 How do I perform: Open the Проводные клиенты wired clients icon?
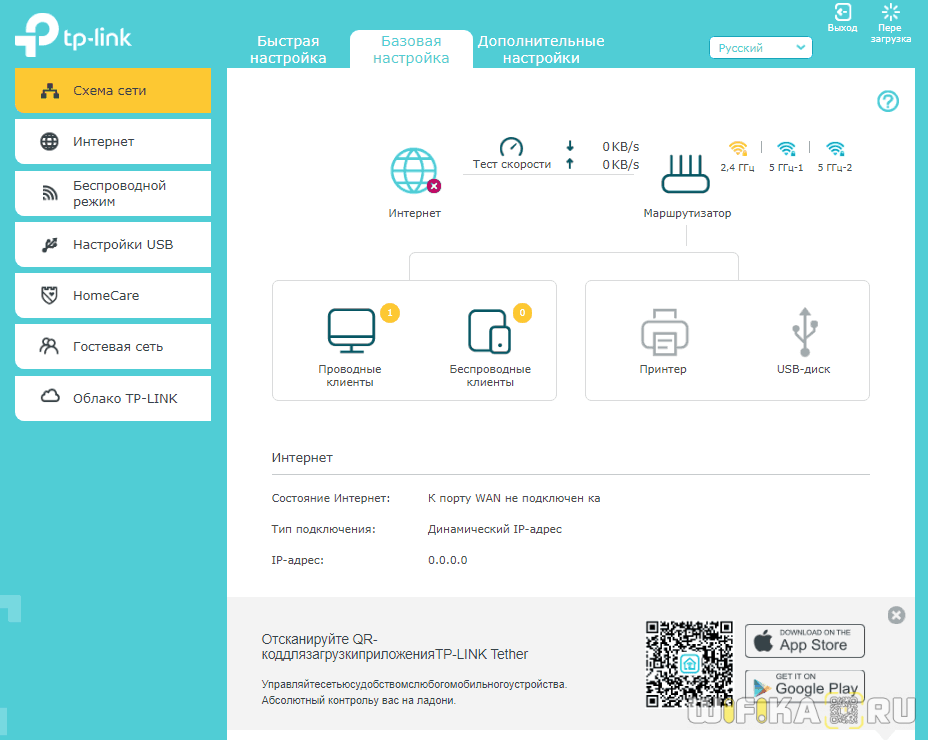350,331
